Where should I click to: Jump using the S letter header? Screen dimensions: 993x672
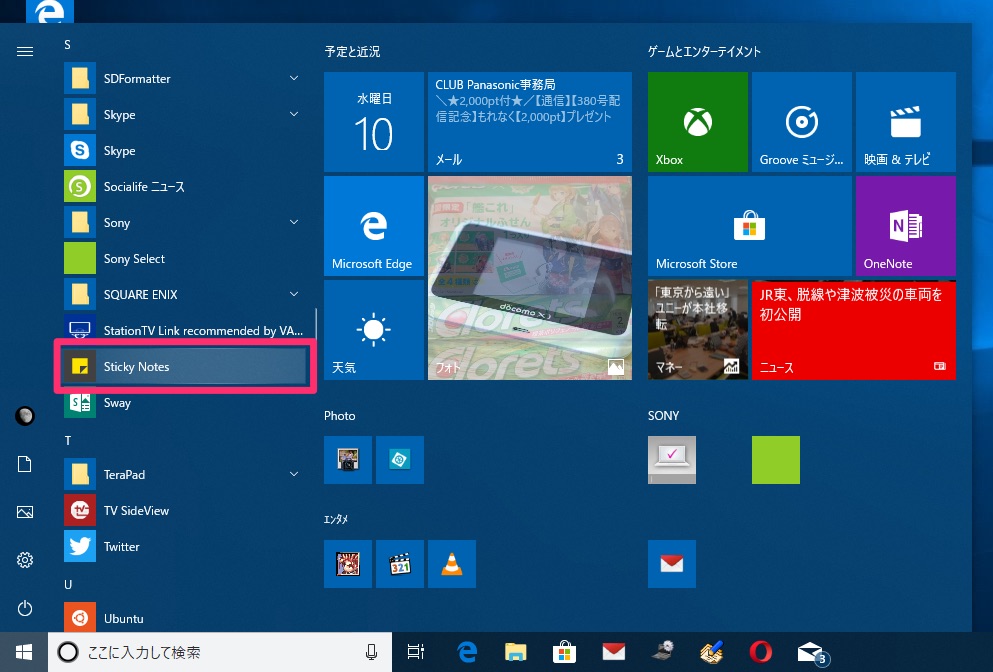68,44
